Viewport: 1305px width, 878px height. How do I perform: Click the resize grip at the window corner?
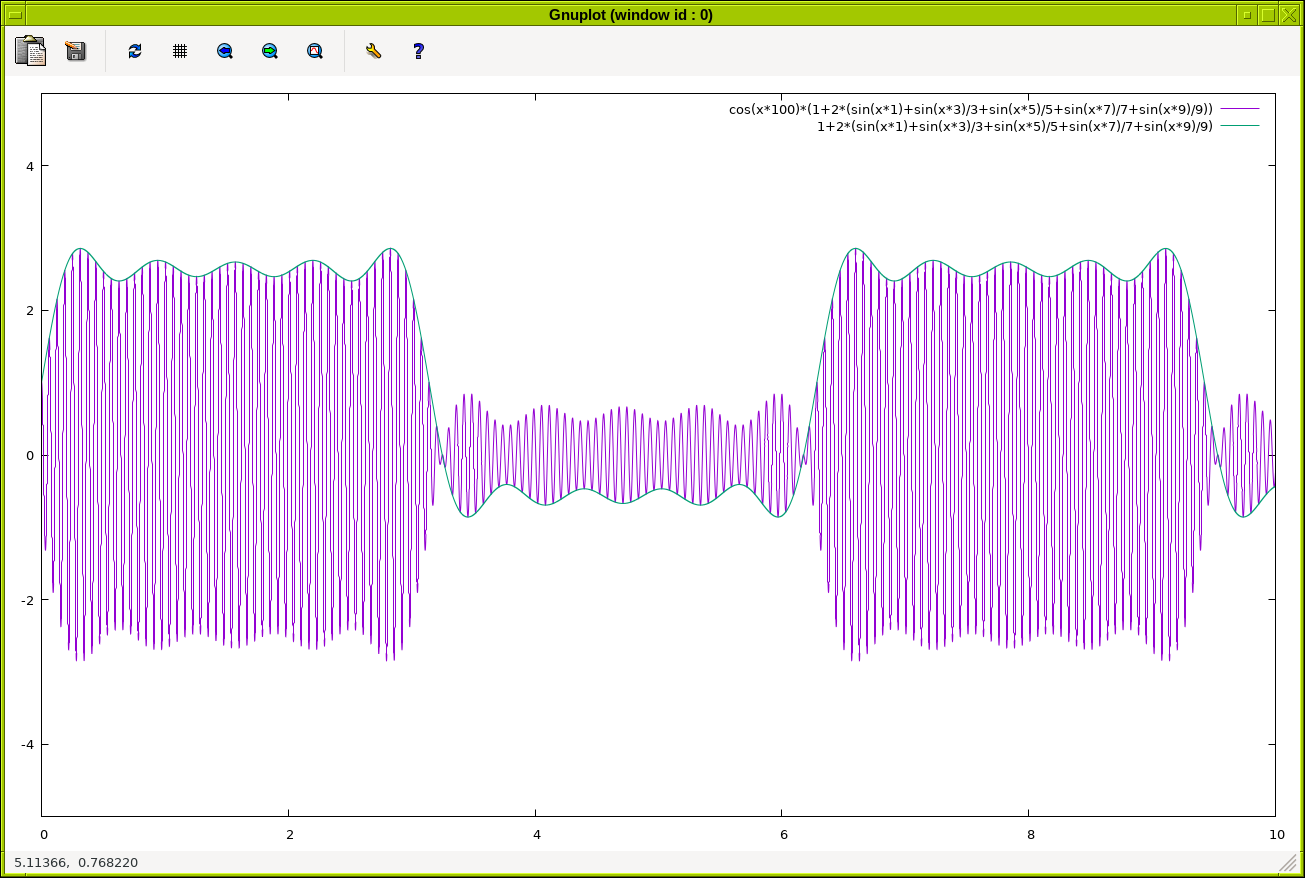click(x=1287, y=862)
